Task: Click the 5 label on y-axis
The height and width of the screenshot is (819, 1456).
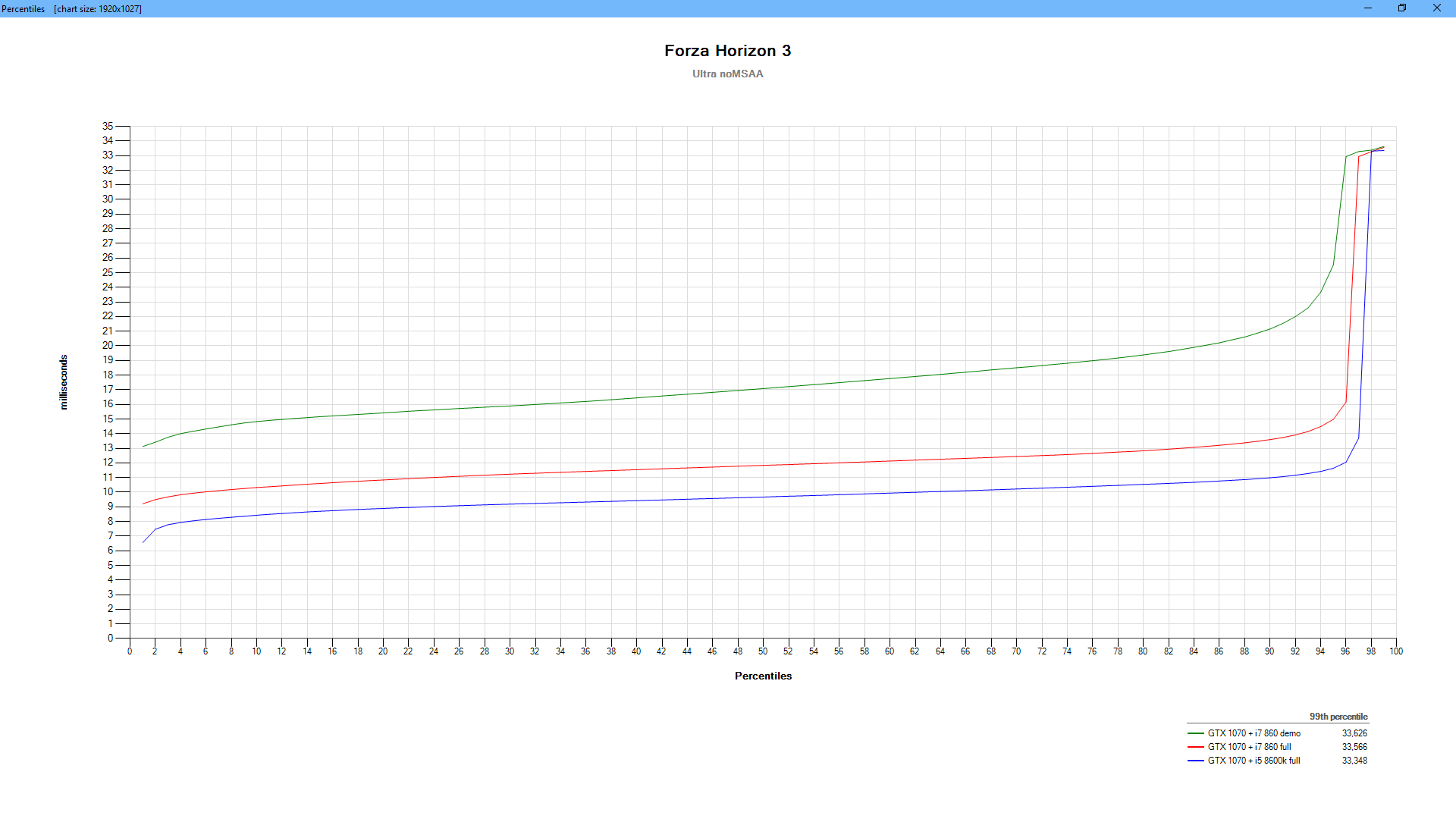Action: [111, 565]
